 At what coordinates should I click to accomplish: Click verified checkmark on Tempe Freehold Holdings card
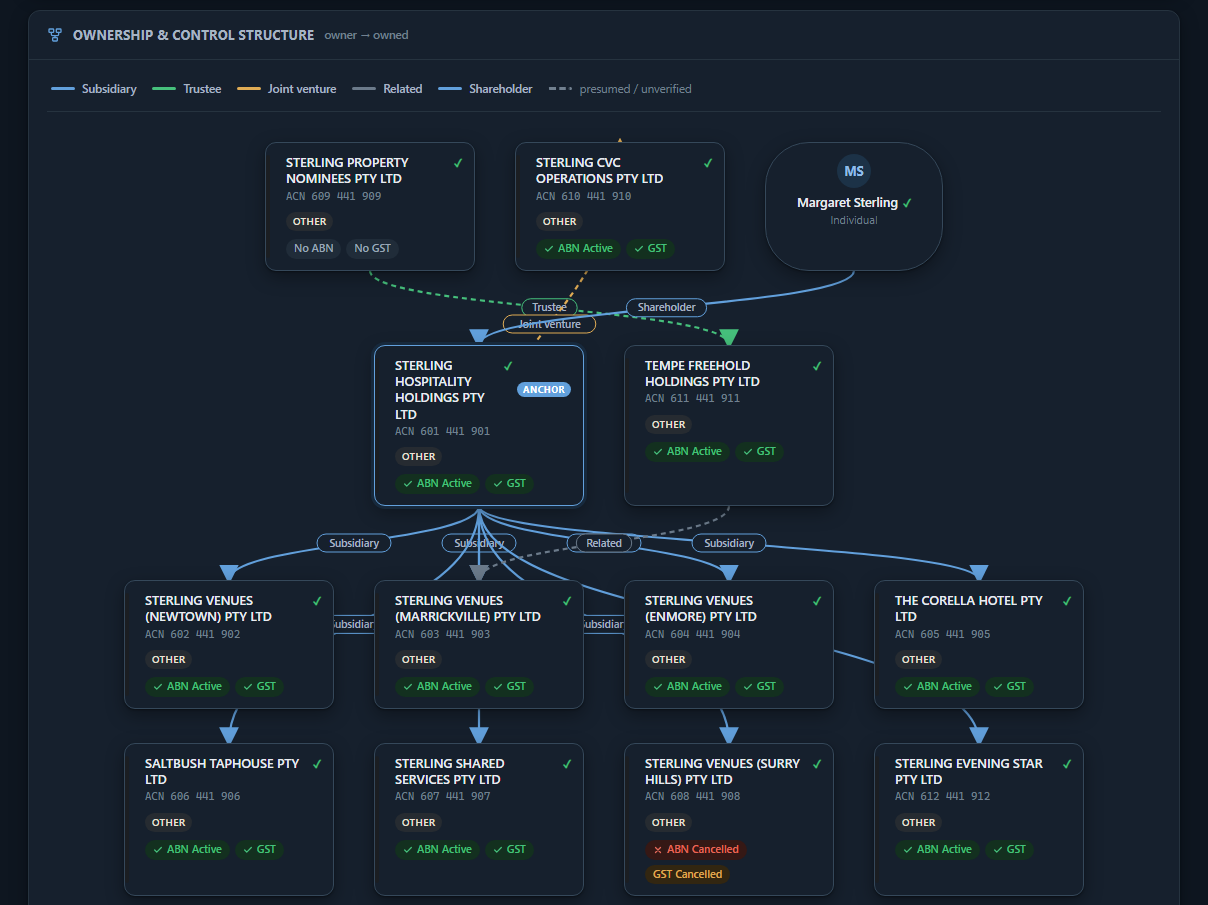pos(816,366)
